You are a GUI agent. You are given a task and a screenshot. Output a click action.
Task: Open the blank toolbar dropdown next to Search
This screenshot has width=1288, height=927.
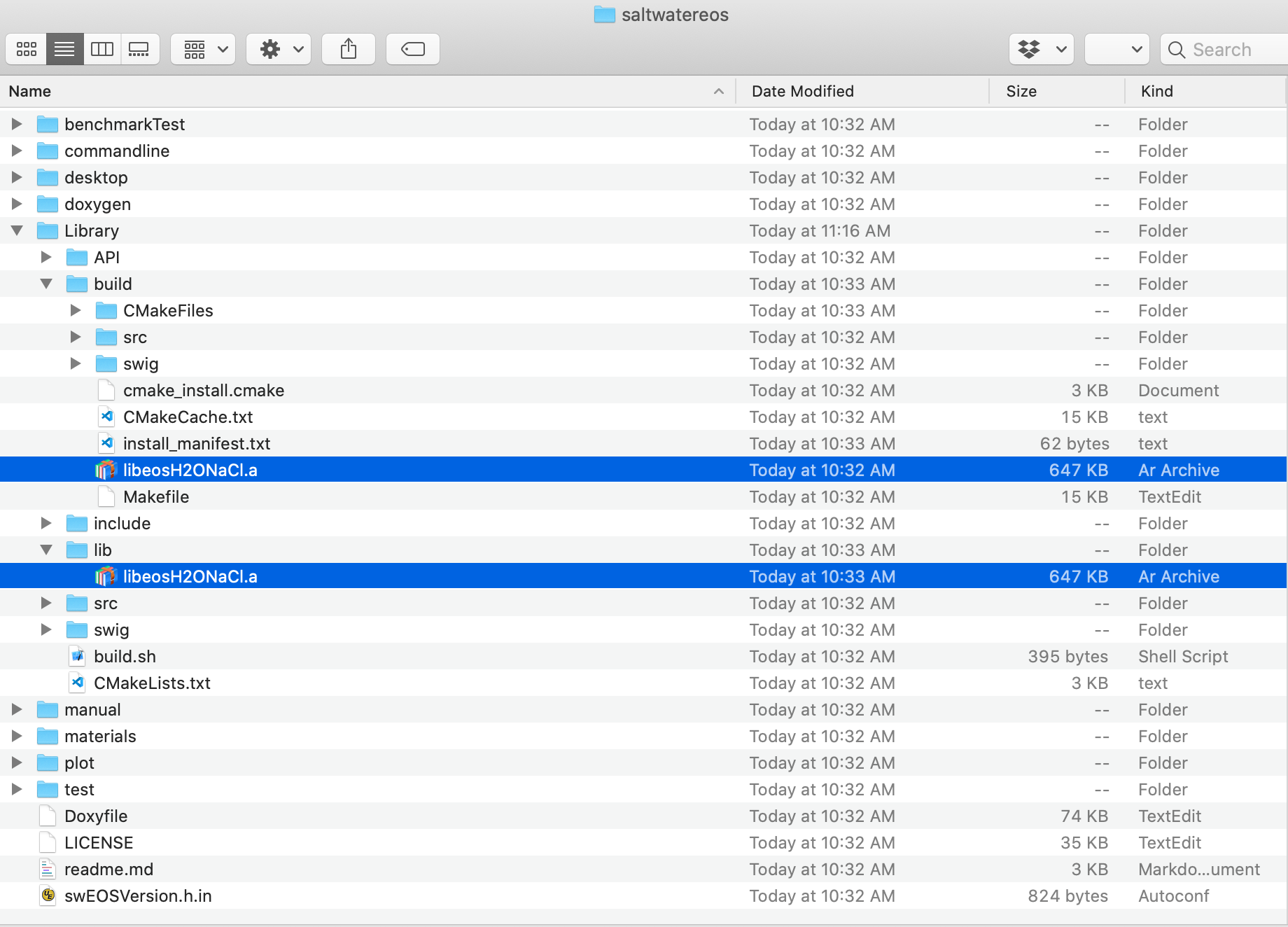click(1117, 49)
